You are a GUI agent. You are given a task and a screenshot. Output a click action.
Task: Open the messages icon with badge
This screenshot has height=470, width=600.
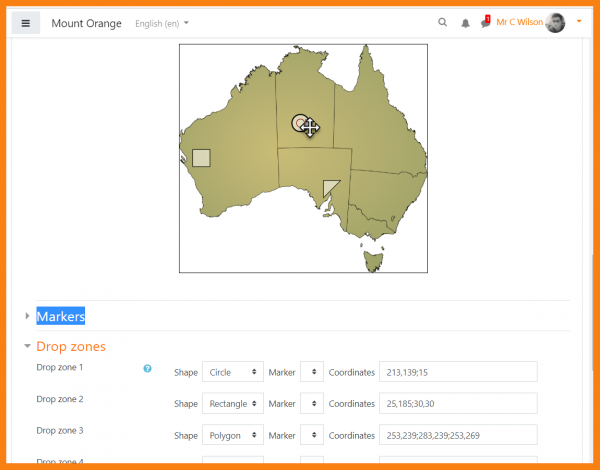pyautogui.click(x=485, y=22)
